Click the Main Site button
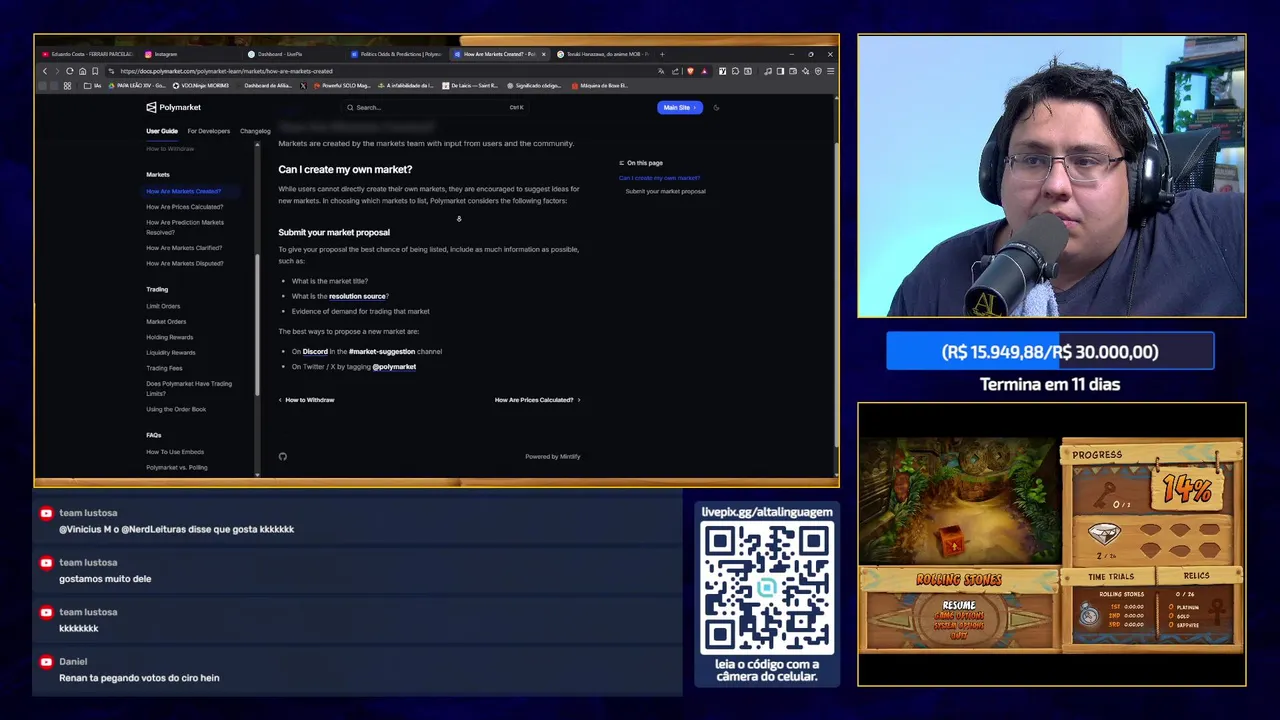The width and height of the screenshot is (1280, 720). click(680, 107)
